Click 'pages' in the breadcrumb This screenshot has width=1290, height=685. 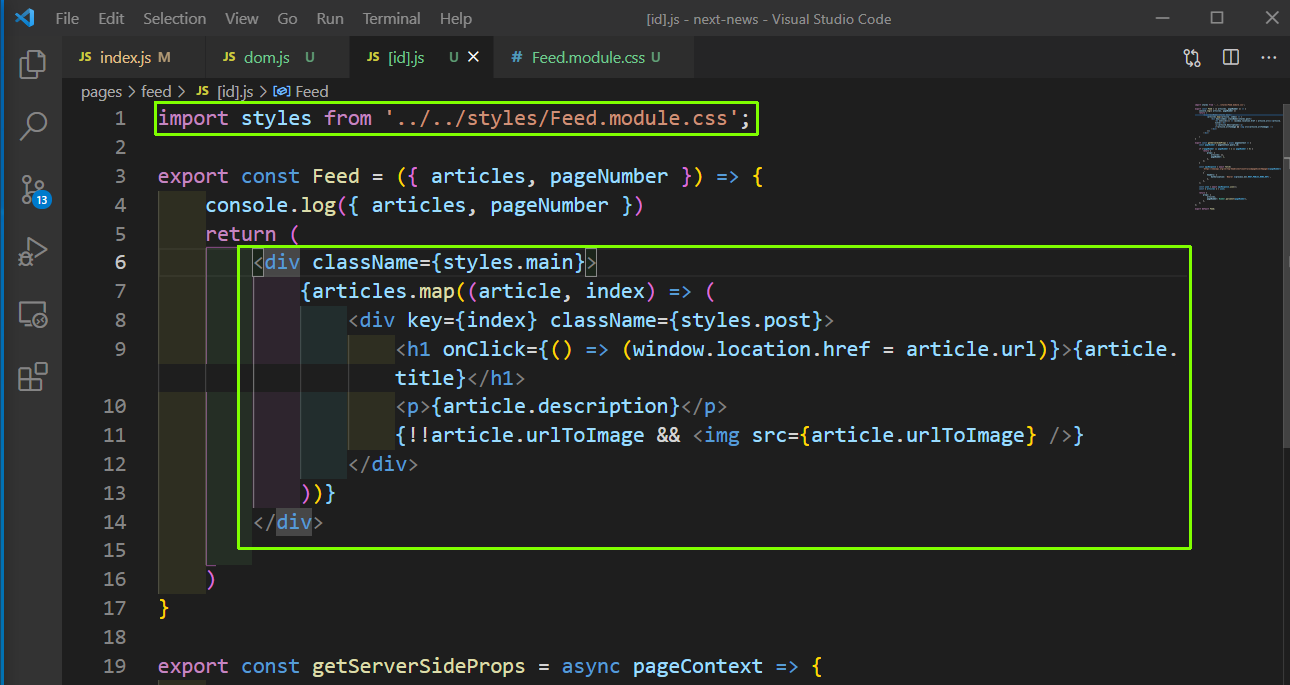tap(101, 91)
